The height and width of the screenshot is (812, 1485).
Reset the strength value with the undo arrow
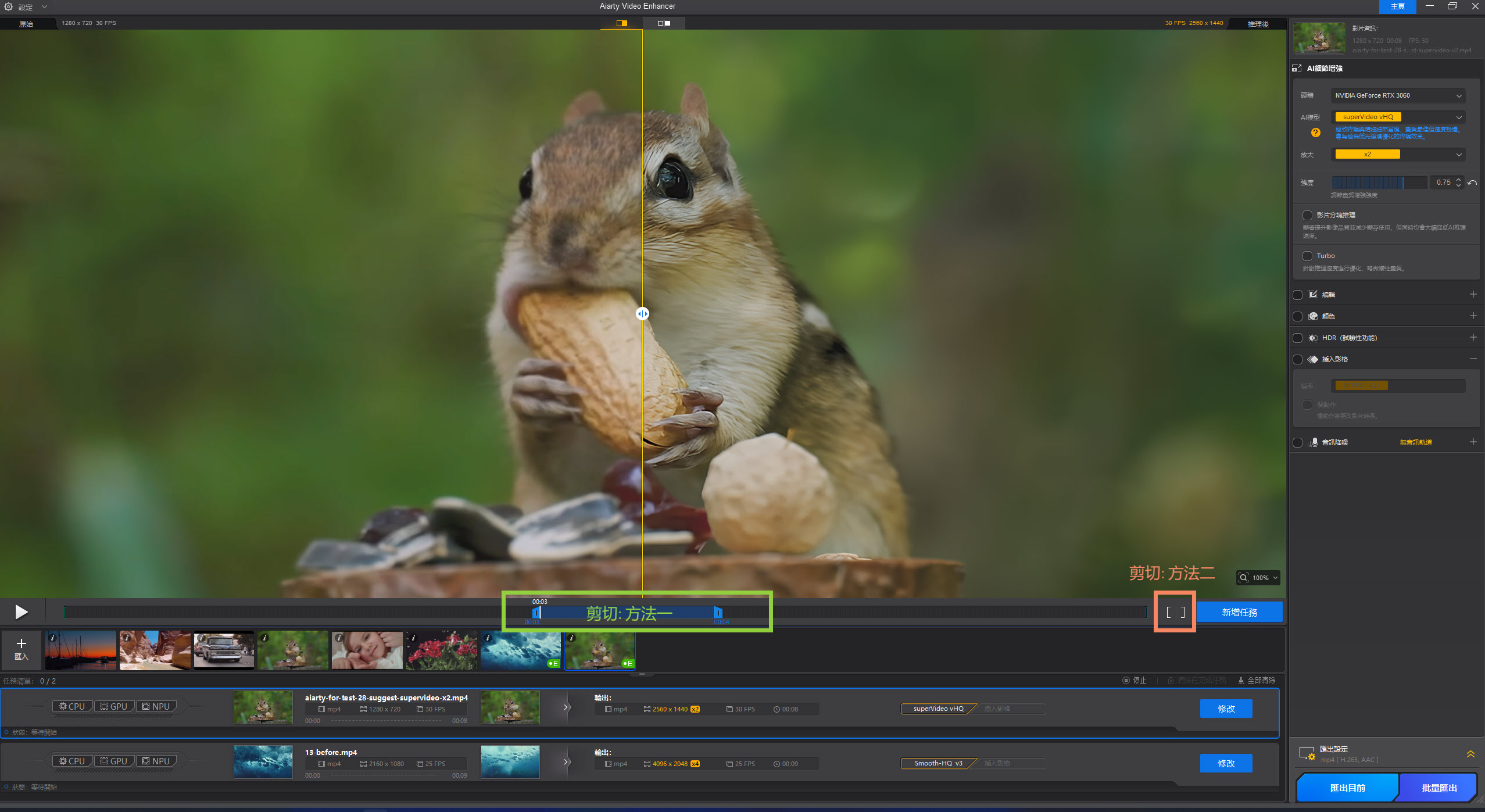point(1472,183)
